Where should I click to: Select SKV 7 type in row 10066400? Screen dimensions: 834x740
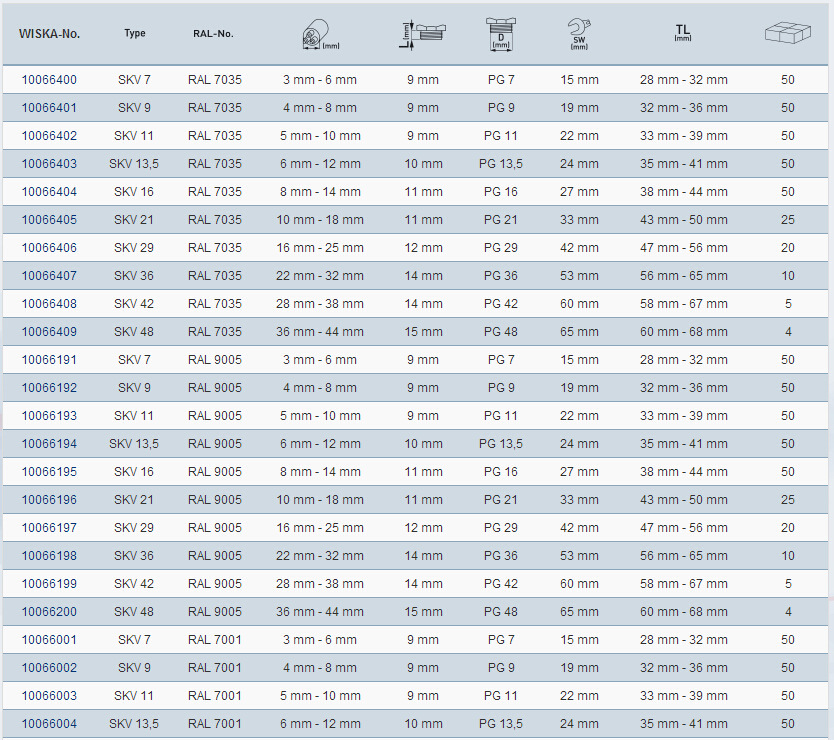[134, 80]
